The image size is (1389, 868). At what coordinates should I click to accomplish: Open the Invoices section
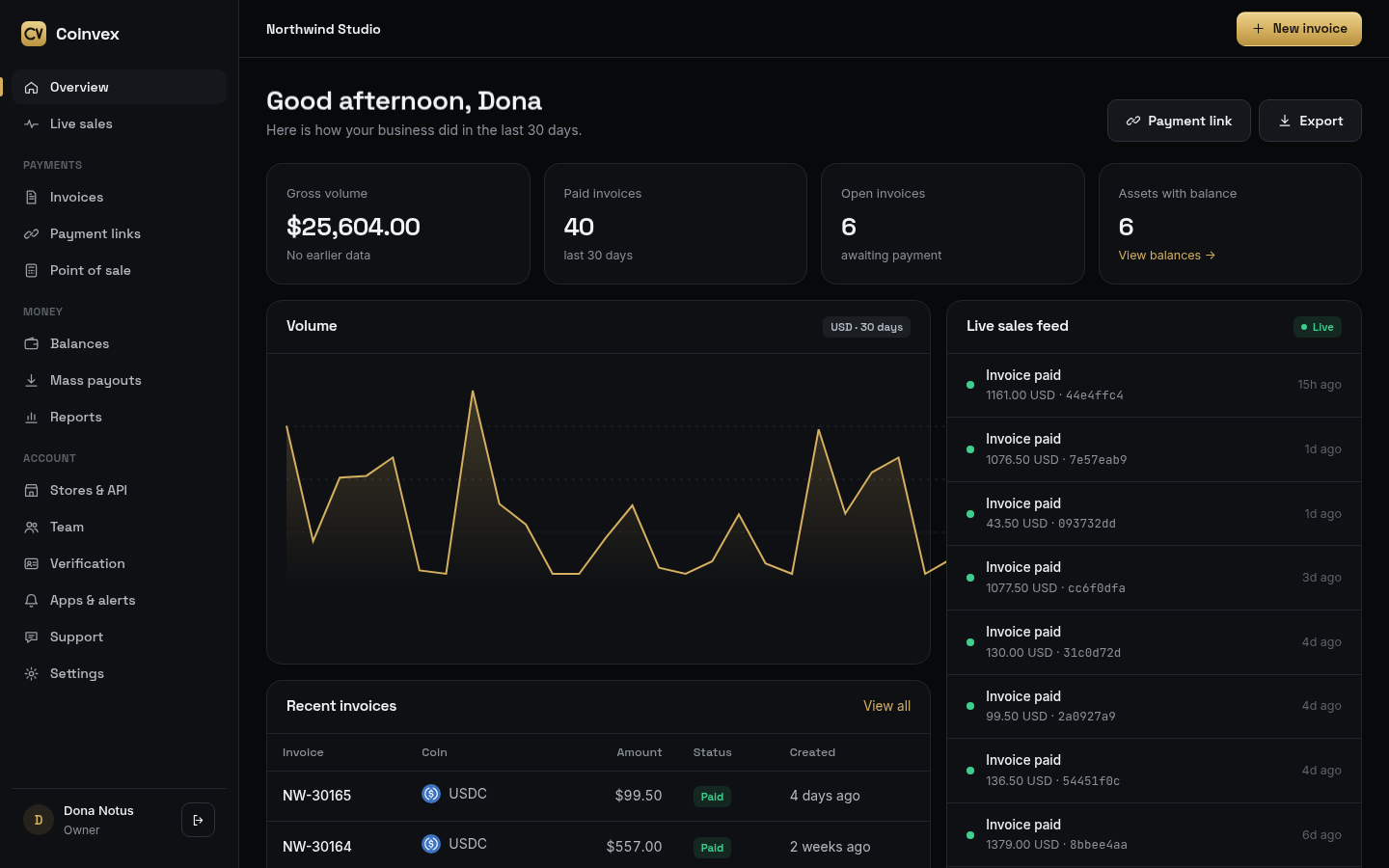120,197
